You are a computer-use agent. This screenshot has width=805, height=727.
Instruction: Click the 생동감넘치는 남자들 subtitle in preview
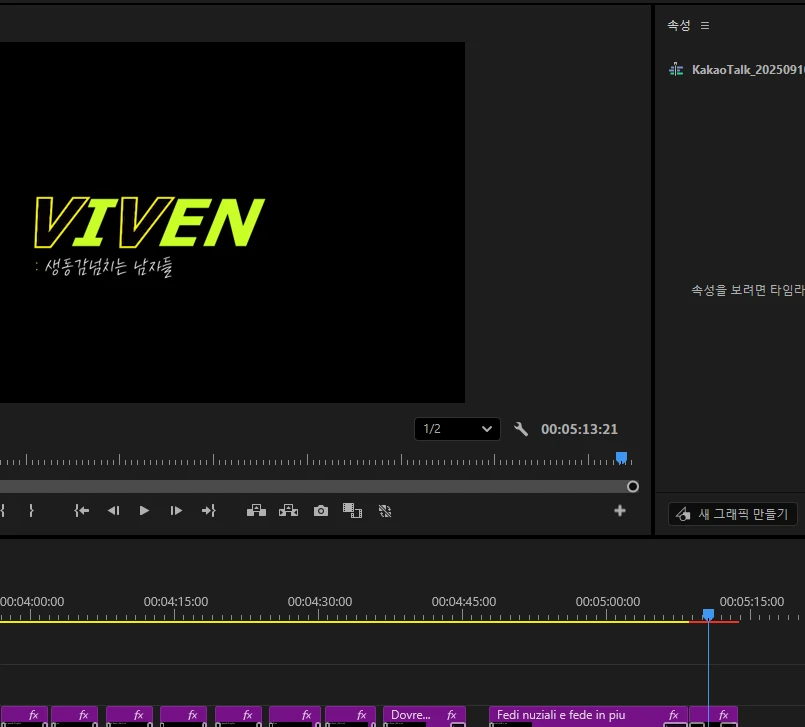click(x=108, y=266)
